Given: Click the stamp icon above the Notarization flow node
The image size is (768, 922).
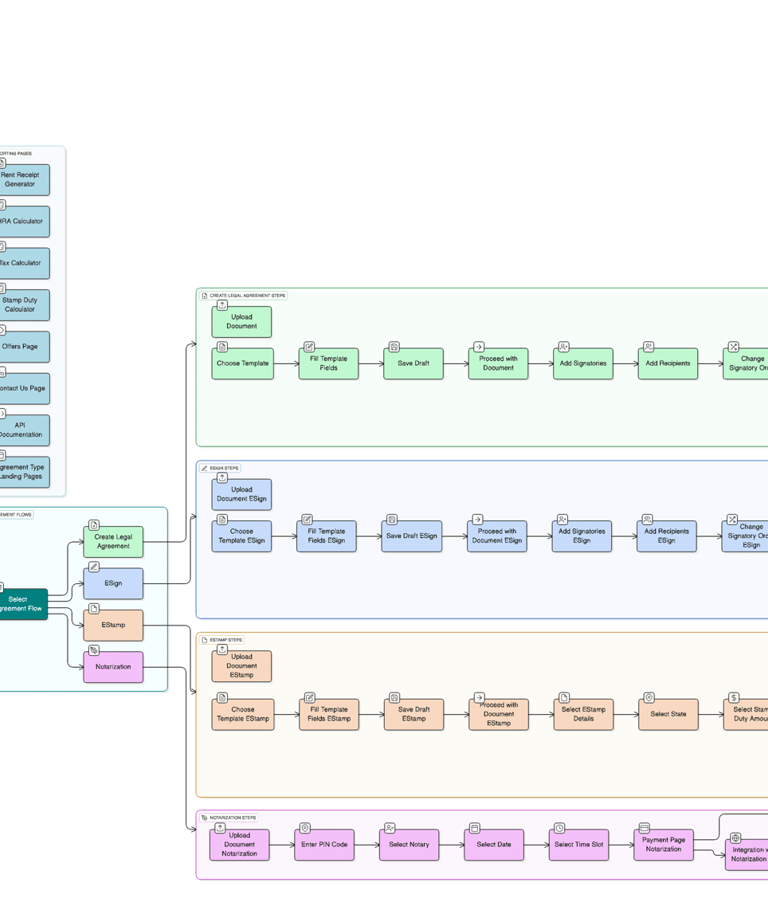Looking at the screenshot, I should pos(94,650).
